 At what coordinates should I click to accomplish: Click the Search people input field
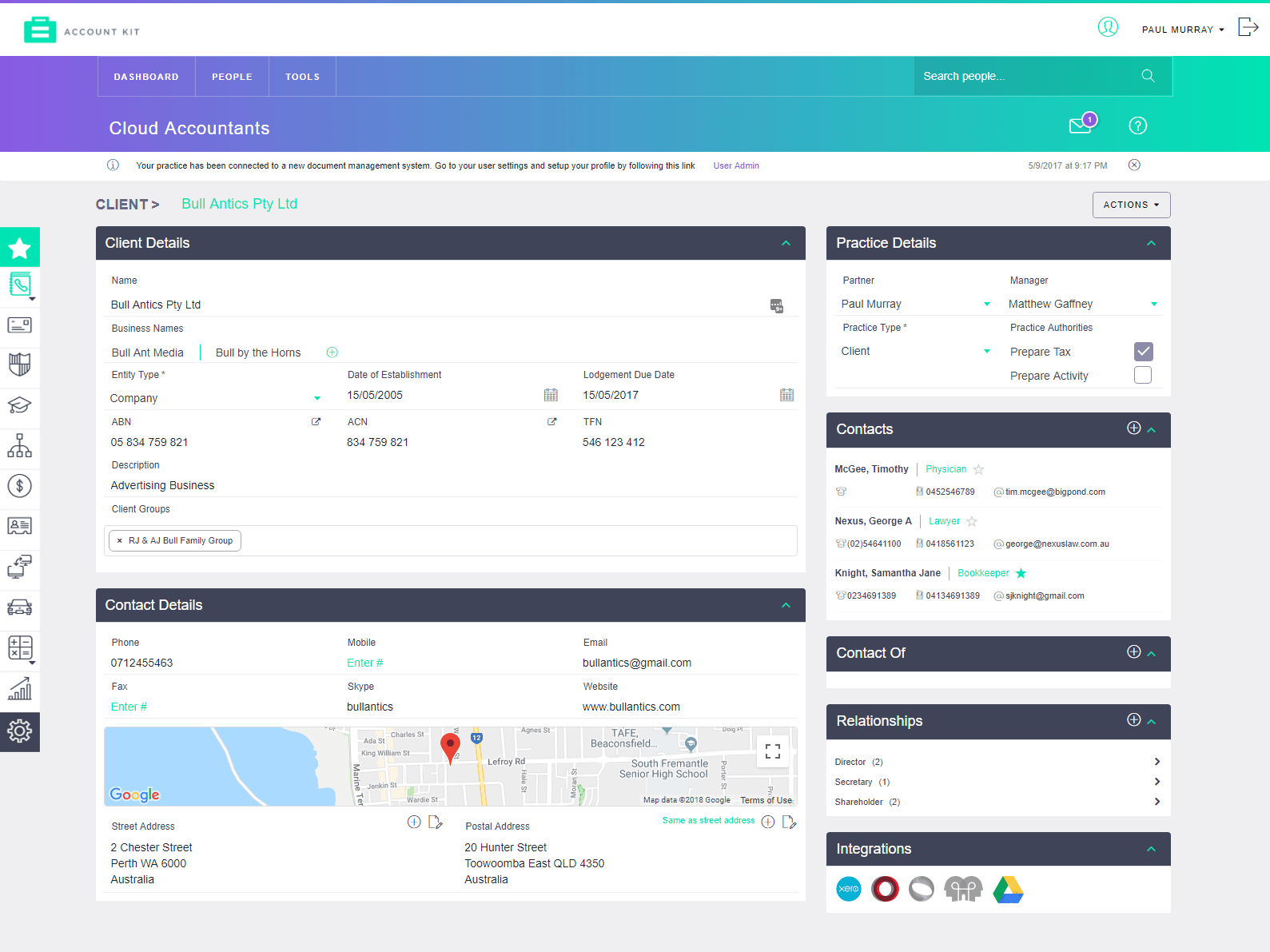point(1027,76)
